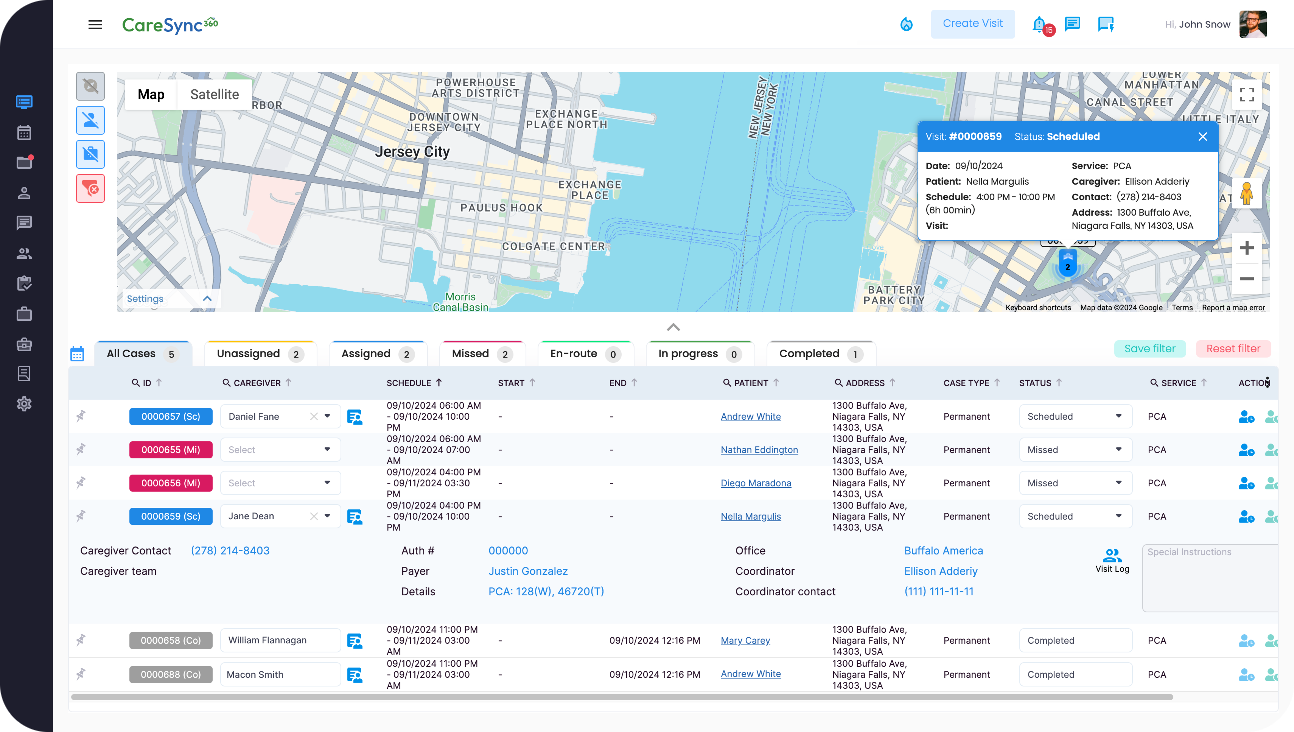
Task: Click the Street View pegman on map
Action: 1246,193
